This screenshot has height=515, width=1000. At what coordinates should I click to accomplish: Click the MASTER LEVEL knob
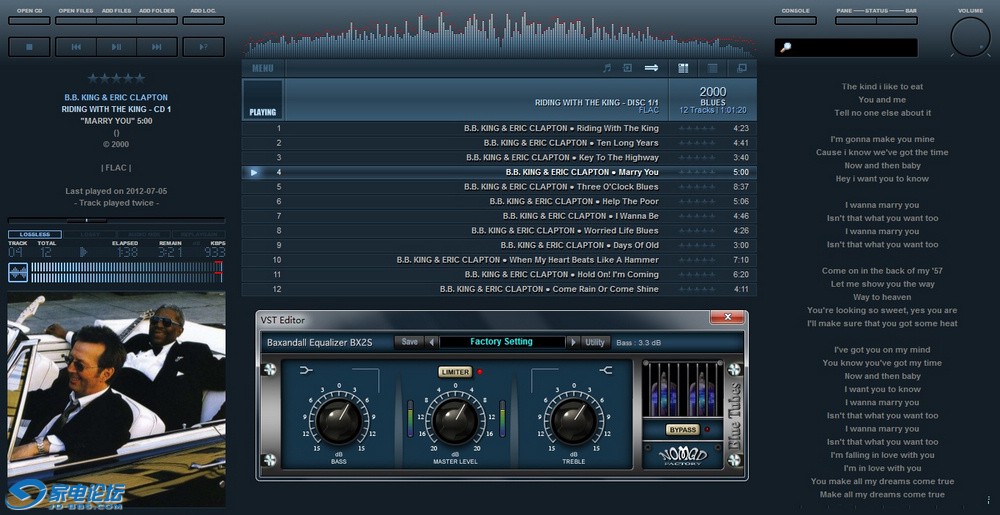pos(455,421)
